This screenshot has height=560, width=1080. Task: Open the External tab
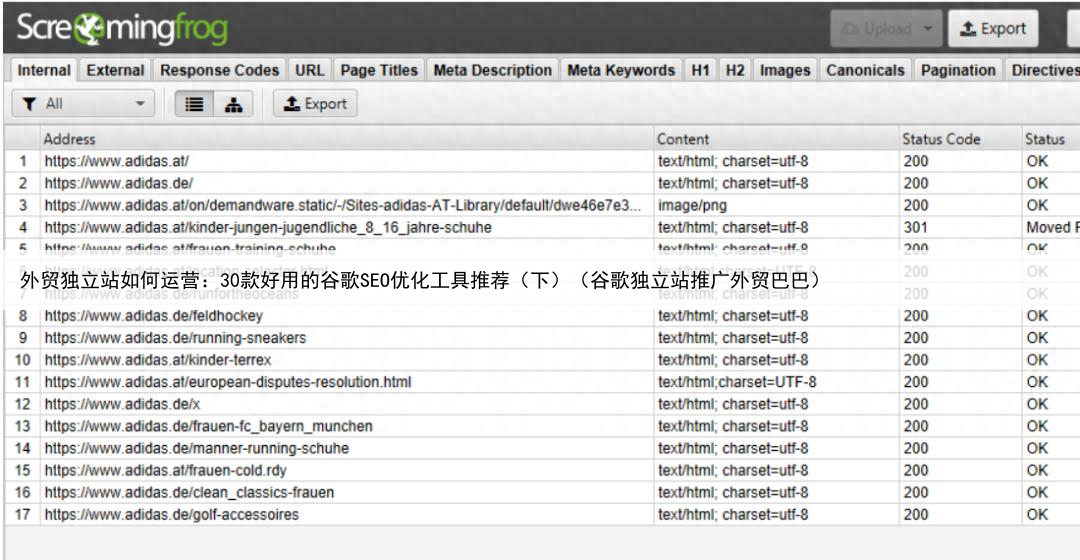[x=115, y=71]
